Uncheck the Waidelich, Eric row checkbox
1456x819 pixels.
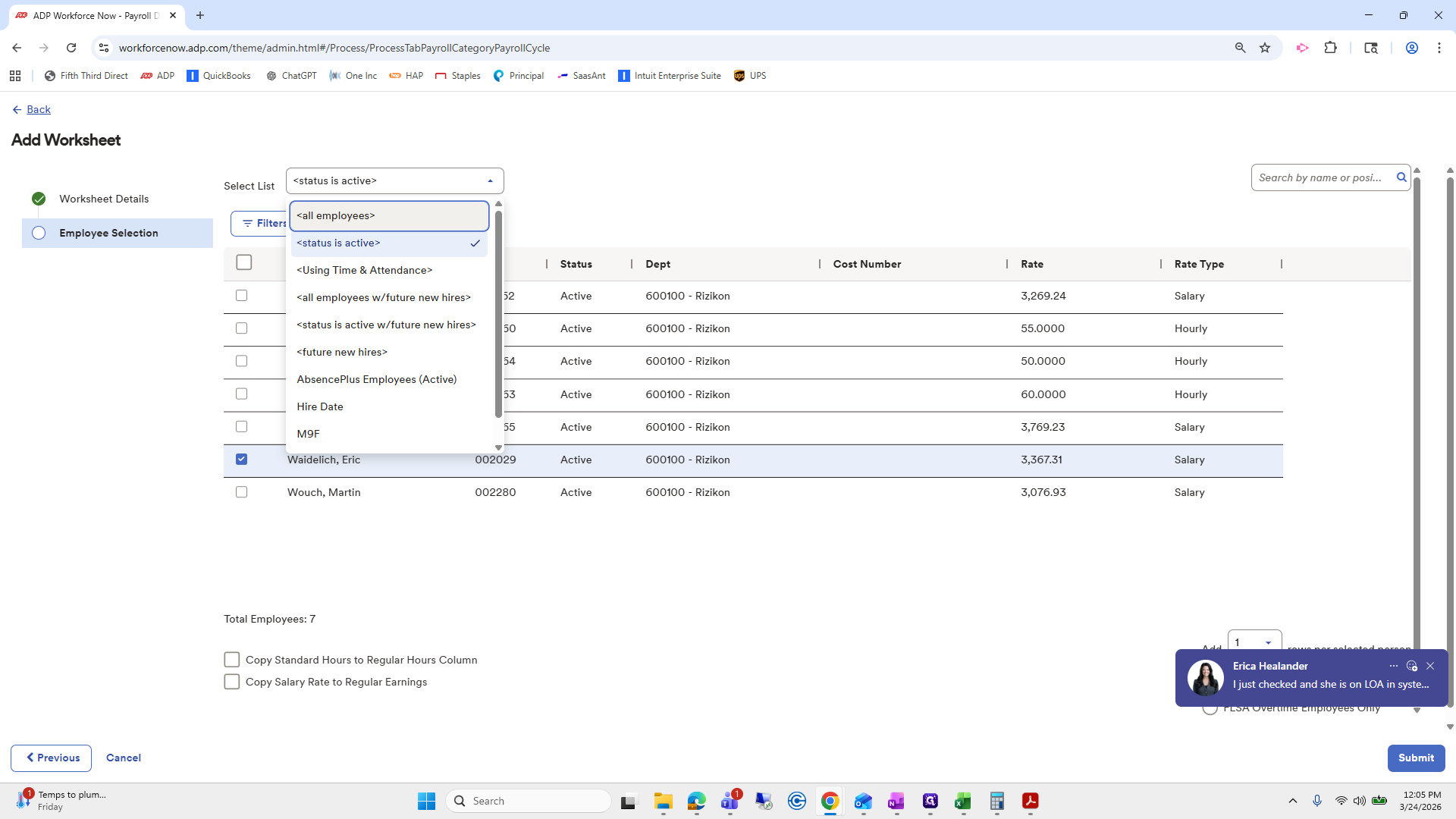241,460
